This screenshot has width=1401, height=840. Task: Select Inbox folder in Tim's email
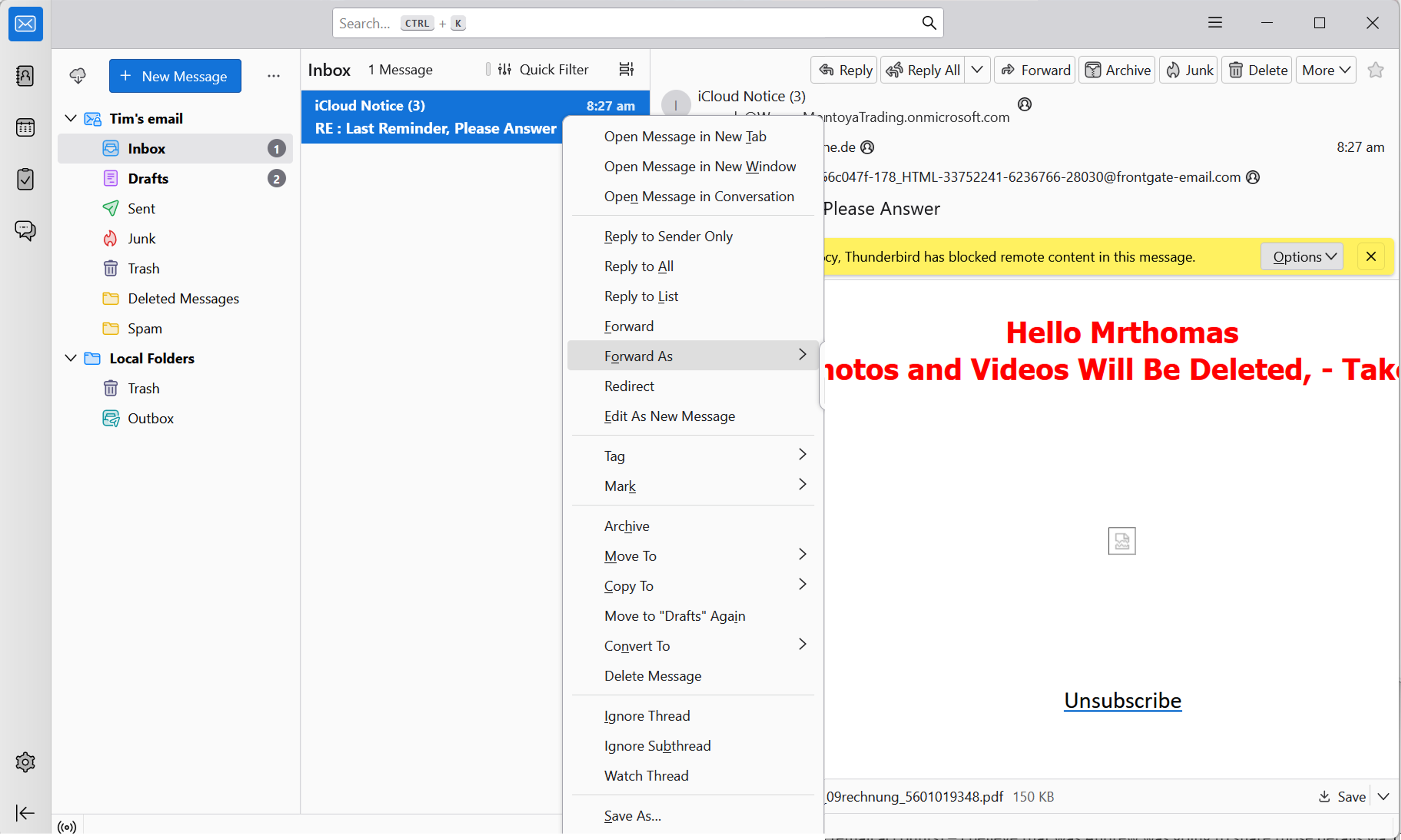point(176,148)
